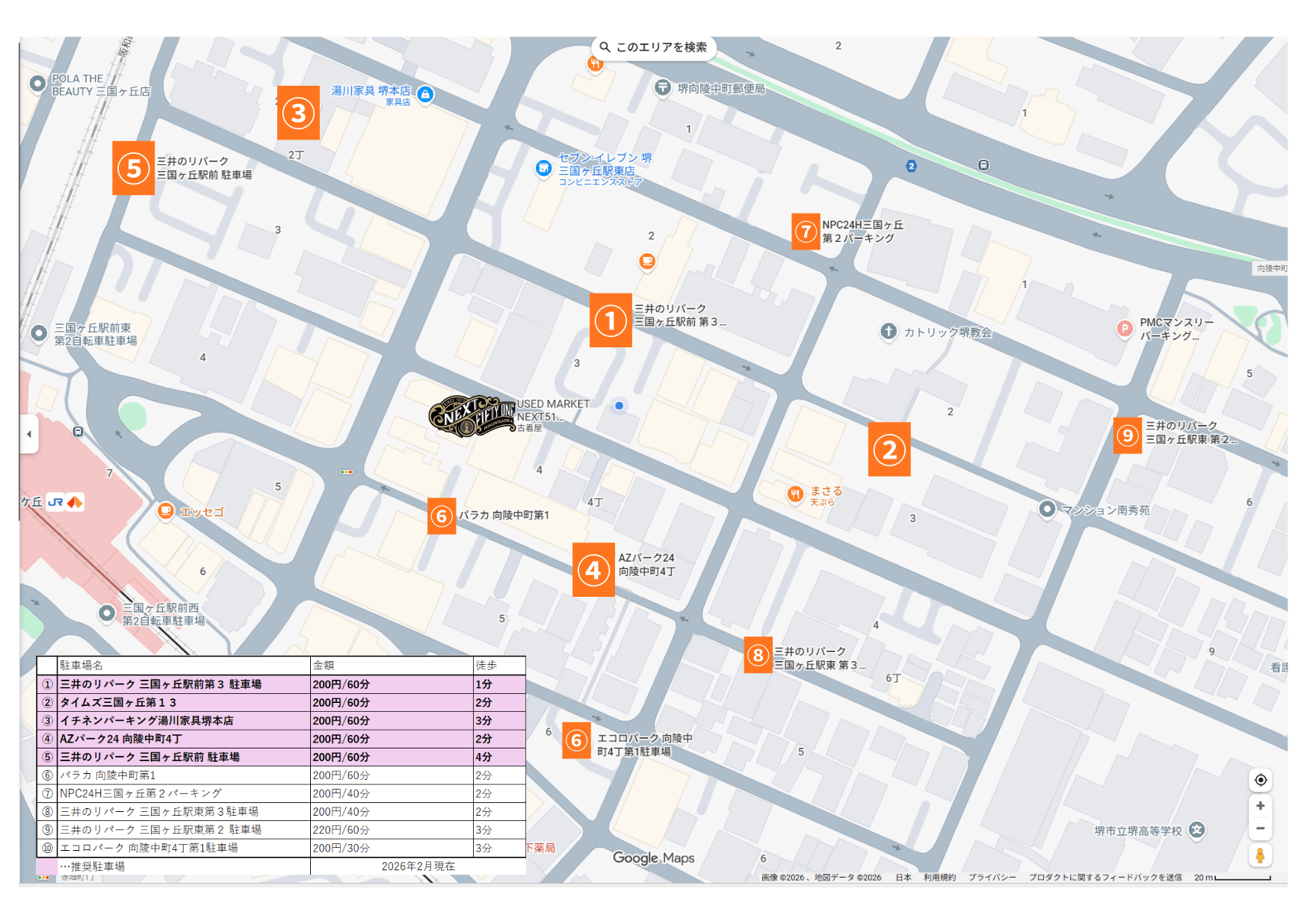Click the 湯川家具 堺本店 shop pin

(x=425, y=95)
